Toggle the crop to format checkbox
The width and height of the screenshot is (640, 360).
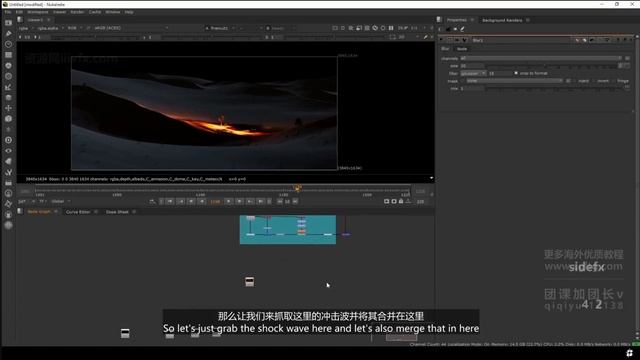point(516,73)
